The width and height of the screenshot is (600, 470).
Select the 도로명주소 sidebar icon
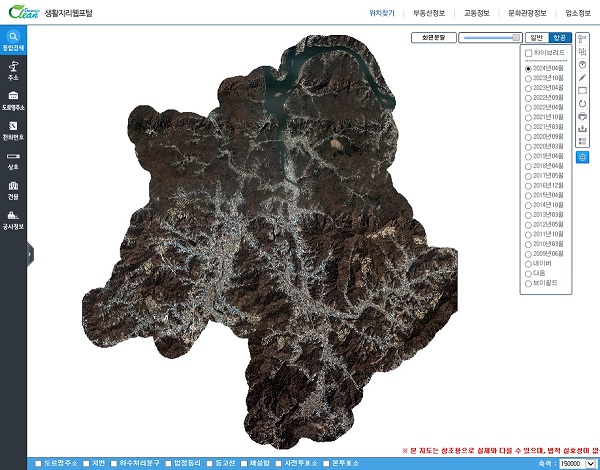[13, 100]
